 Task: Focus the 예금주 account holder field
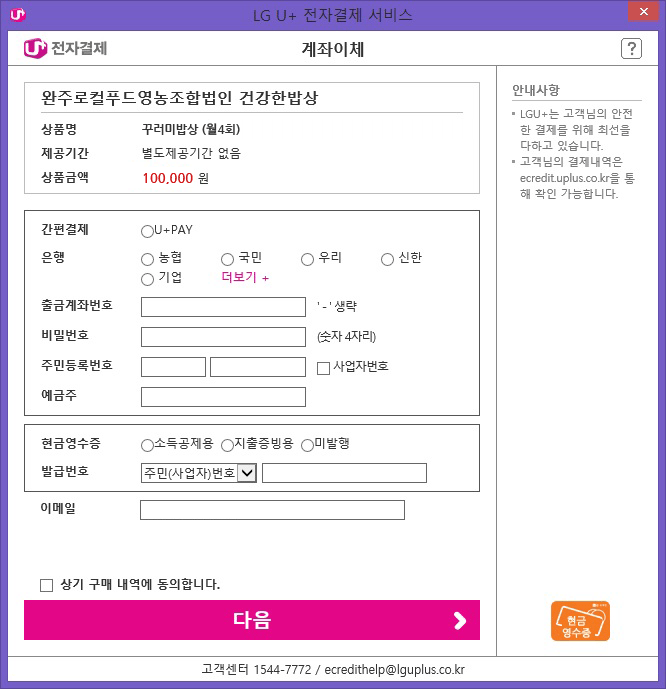pyautogui.click(x=223, y=397)
